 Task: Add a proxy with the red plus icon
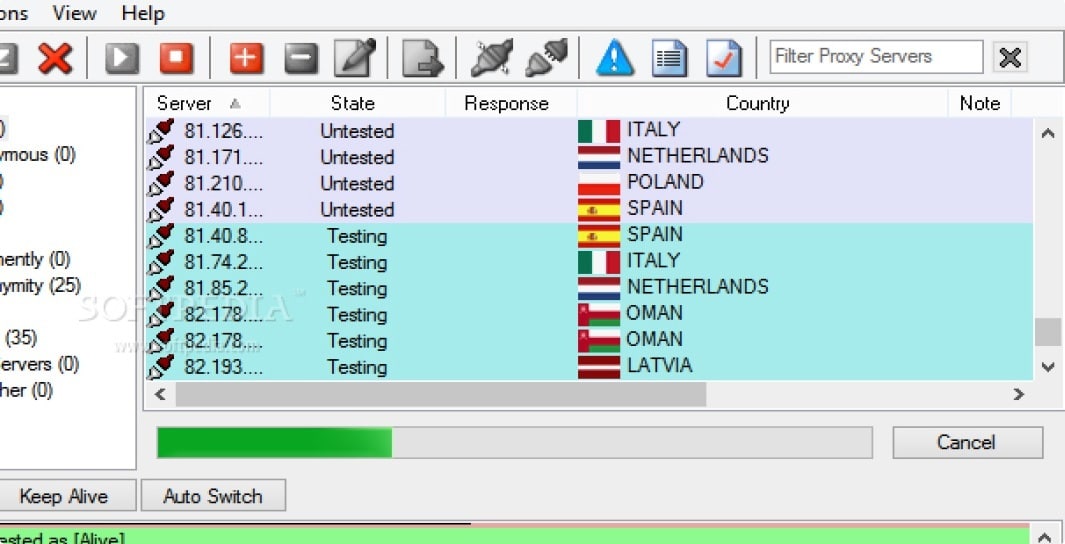tap(247, 58)
